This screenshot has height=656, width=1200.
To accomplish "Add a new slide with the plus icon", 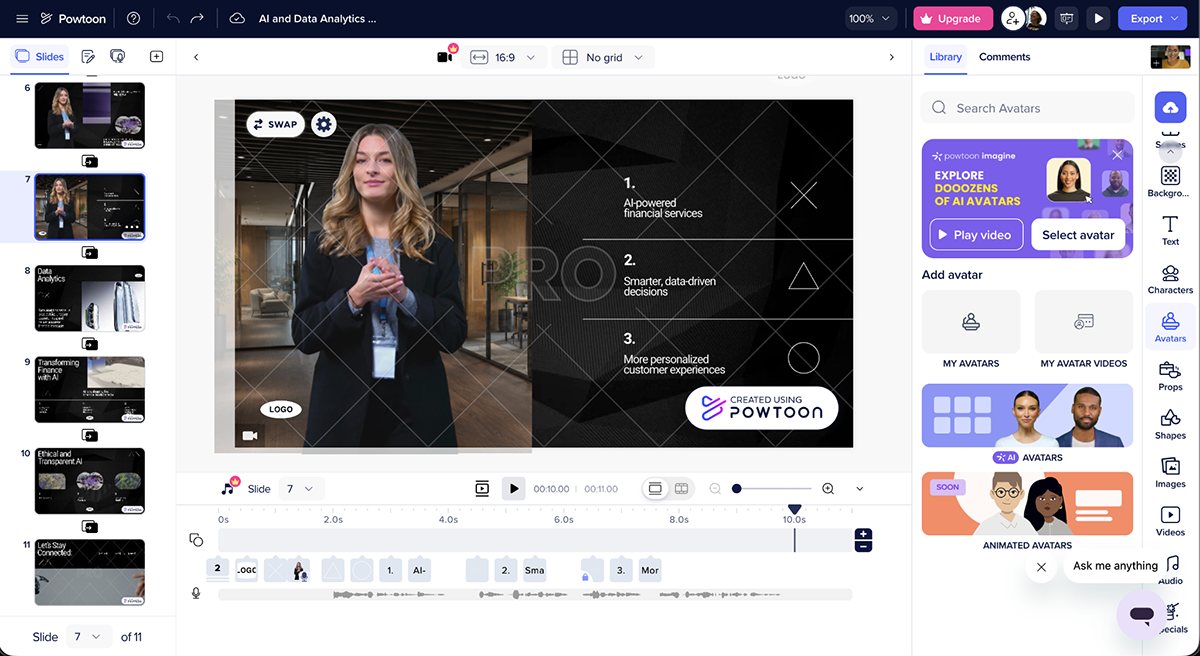I will pyautogui.click(x=156, y=57).
